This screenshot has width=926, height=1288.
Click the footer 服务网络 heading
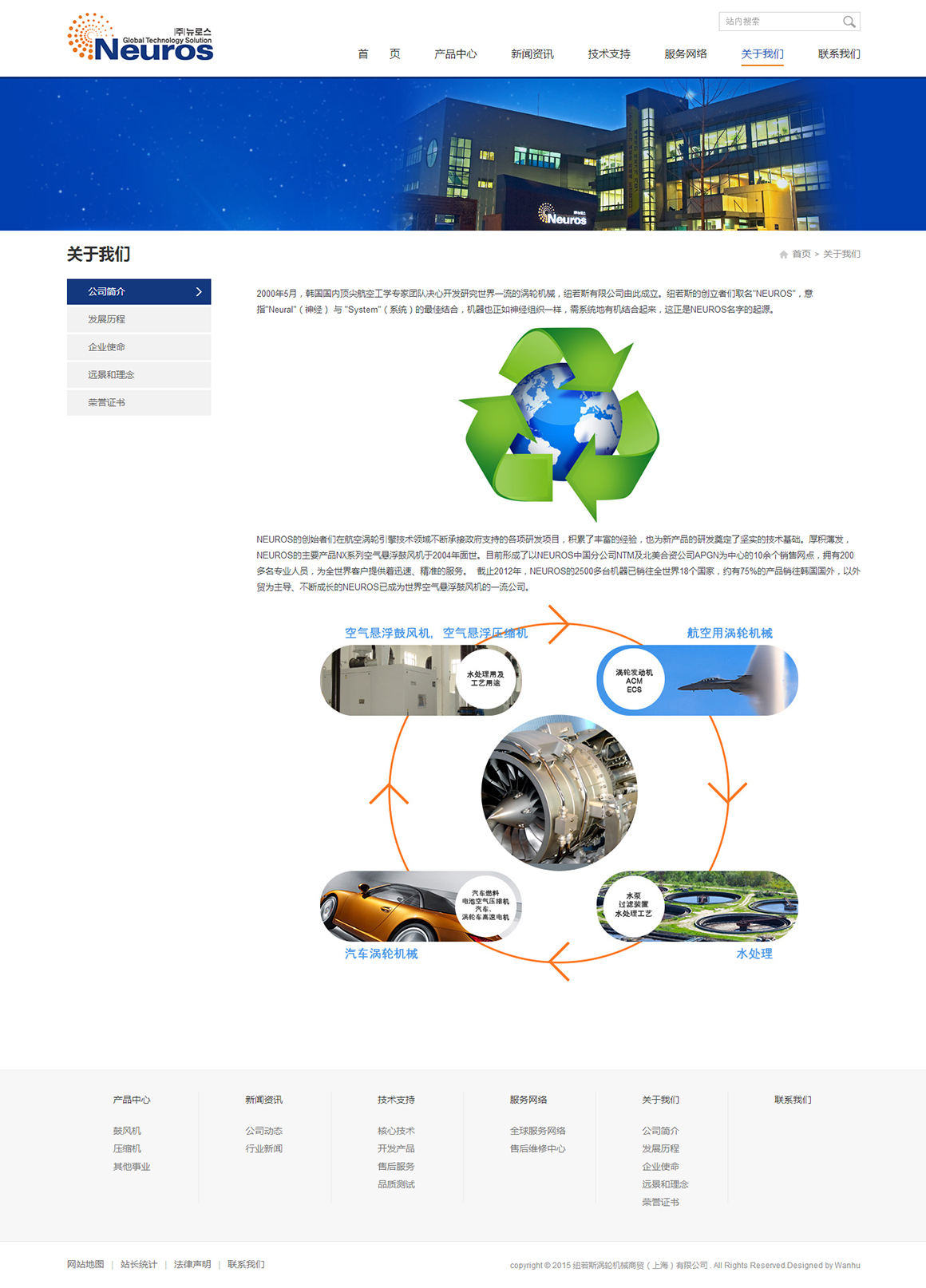click(x=528, y=1100)
